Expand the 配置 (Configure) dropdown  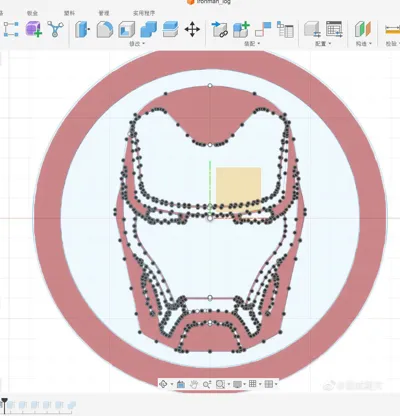(x=323, y=44)
